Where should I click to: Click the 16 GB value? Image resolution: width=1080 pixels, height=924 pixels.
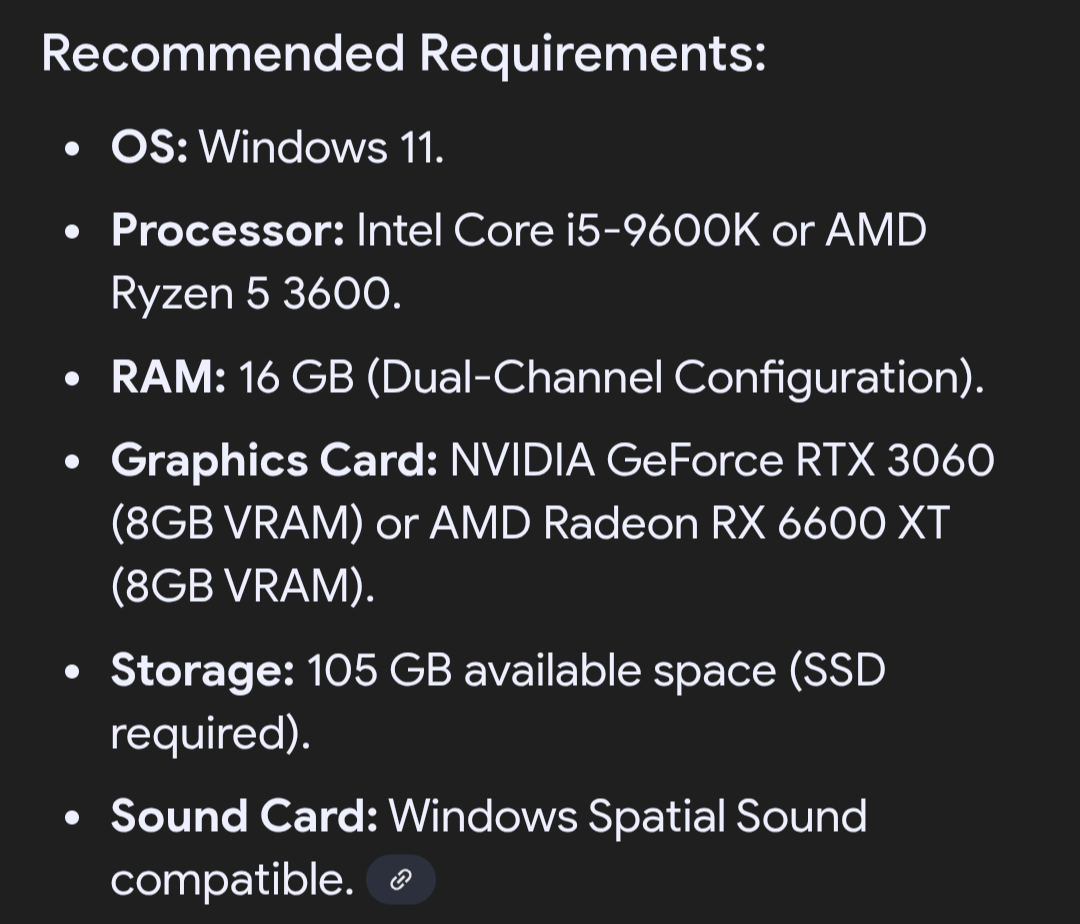pyautogui.click(x=296, y=378)
